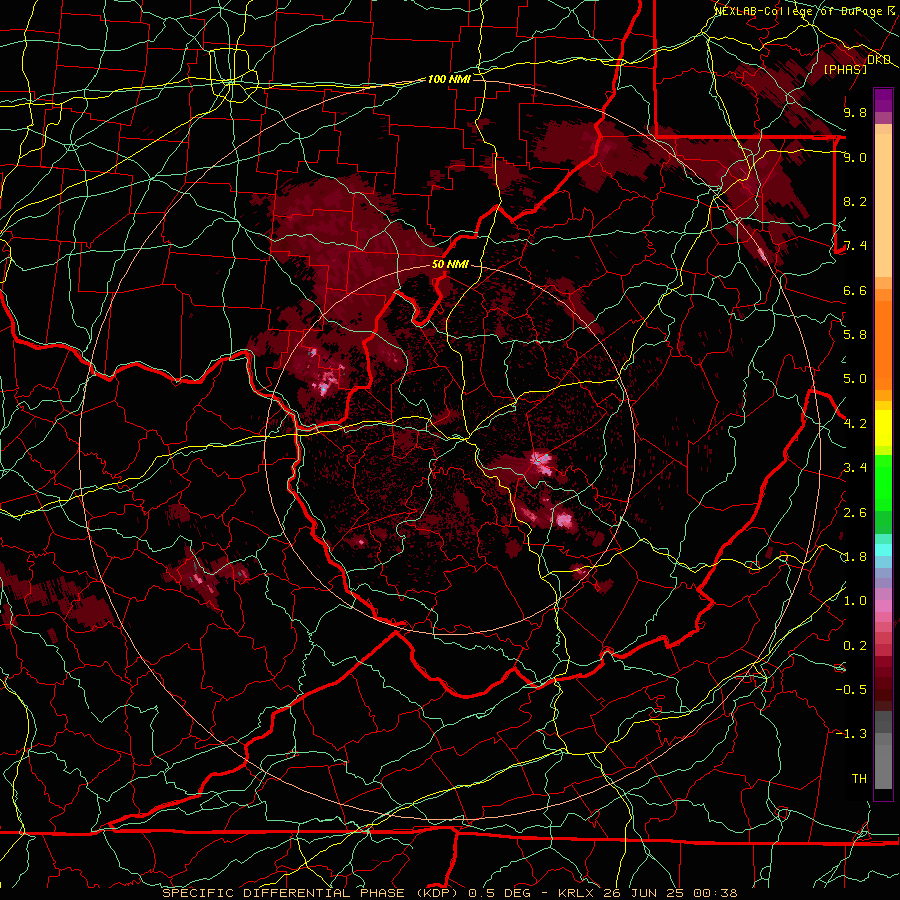The image size is (900, 900).
Task: Select the pale peach segment near 8.2 on color bar
Action: click(x=883, y=207)
